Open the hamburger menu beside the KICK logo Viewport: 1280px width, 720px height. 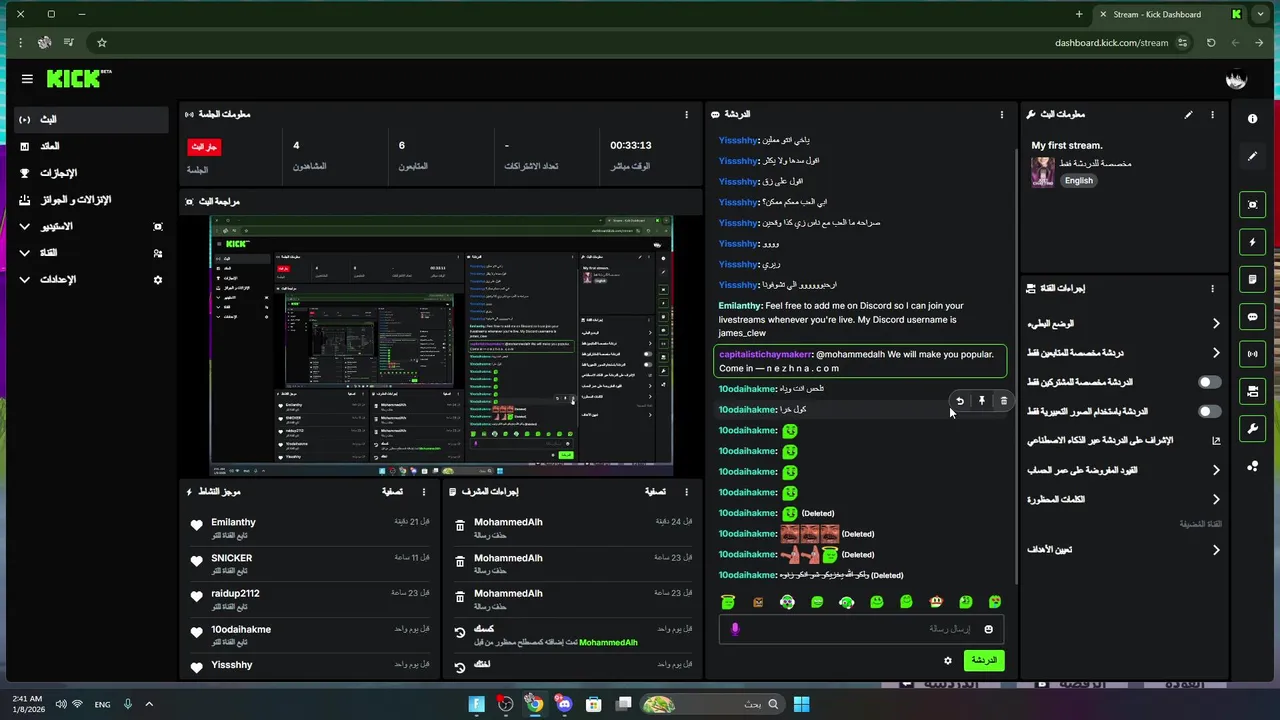click(27, 79)
